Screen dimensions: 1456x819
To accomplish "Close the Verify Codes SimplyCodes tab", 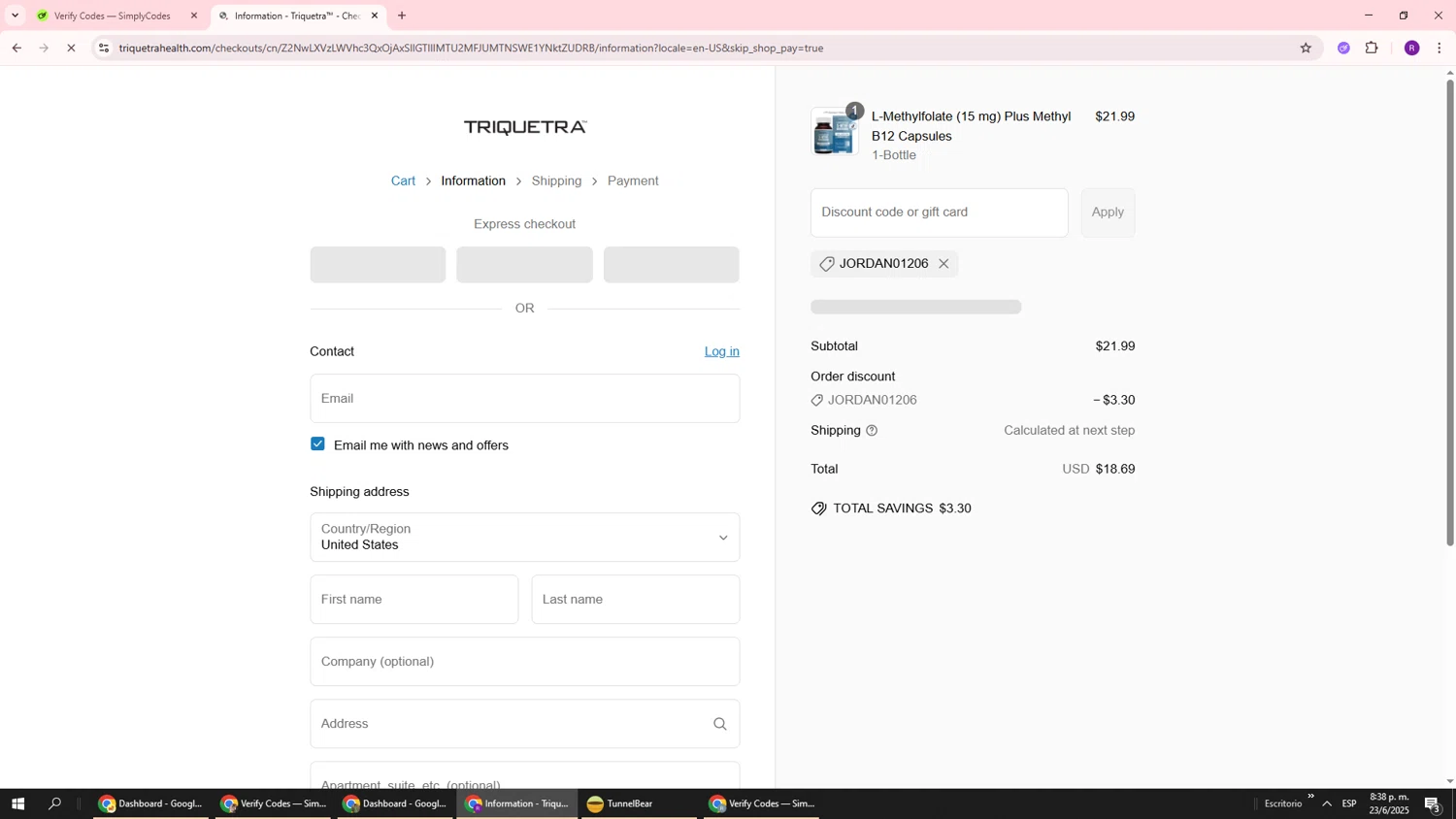I will pos(194,16).
